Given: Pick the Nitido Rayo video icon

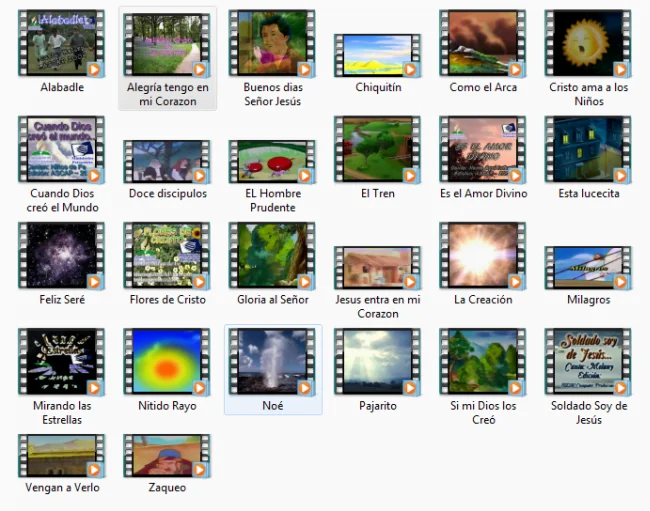Looking at the screenshot, I should [x=167, y=362].
